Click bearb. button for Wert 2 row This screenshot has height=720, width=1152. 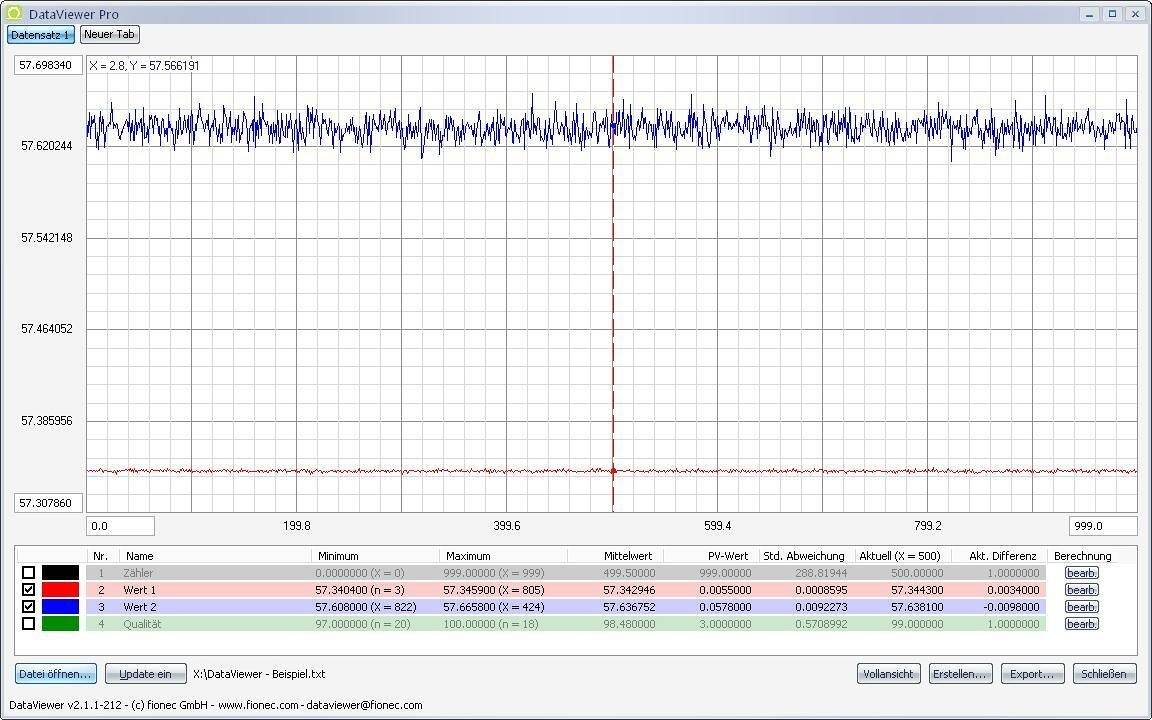pos(1081,607)
